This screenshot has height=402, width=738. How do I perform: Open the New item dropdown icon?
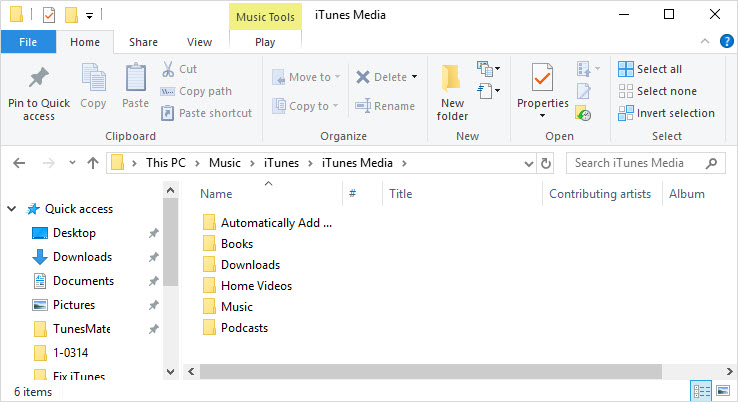click(488, 69)
